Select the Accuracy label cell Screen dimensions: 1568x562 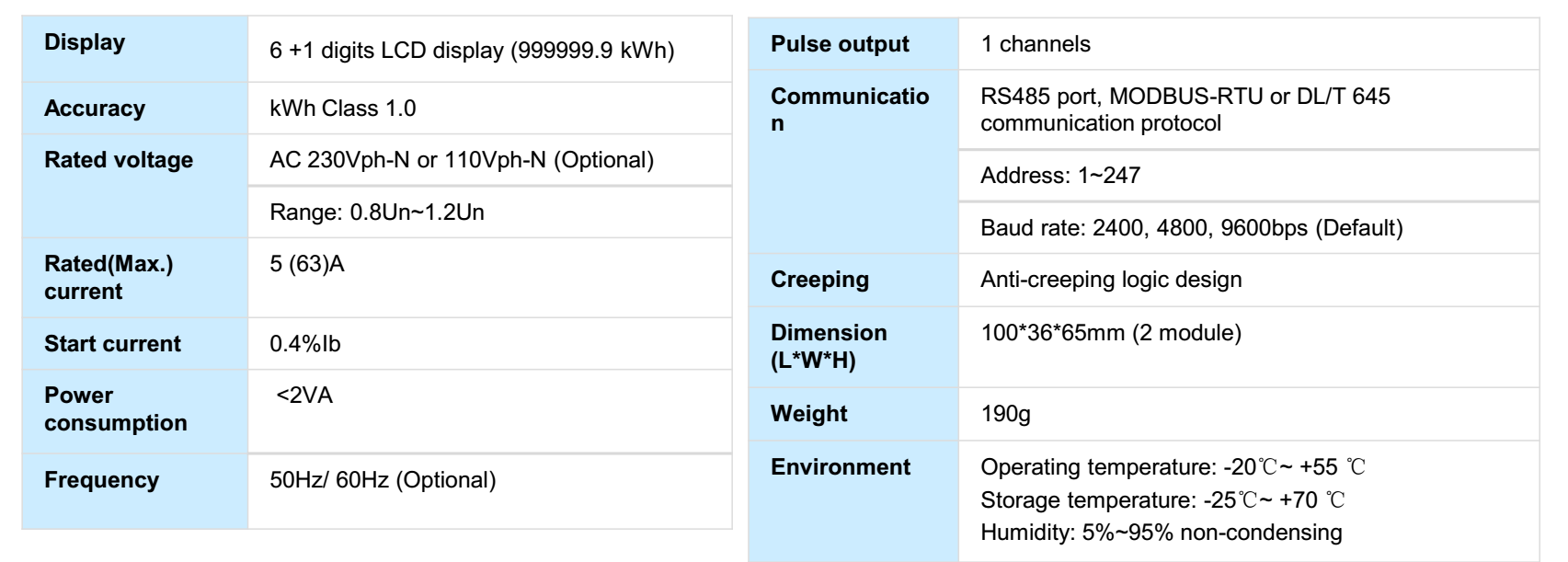(95, 109)
